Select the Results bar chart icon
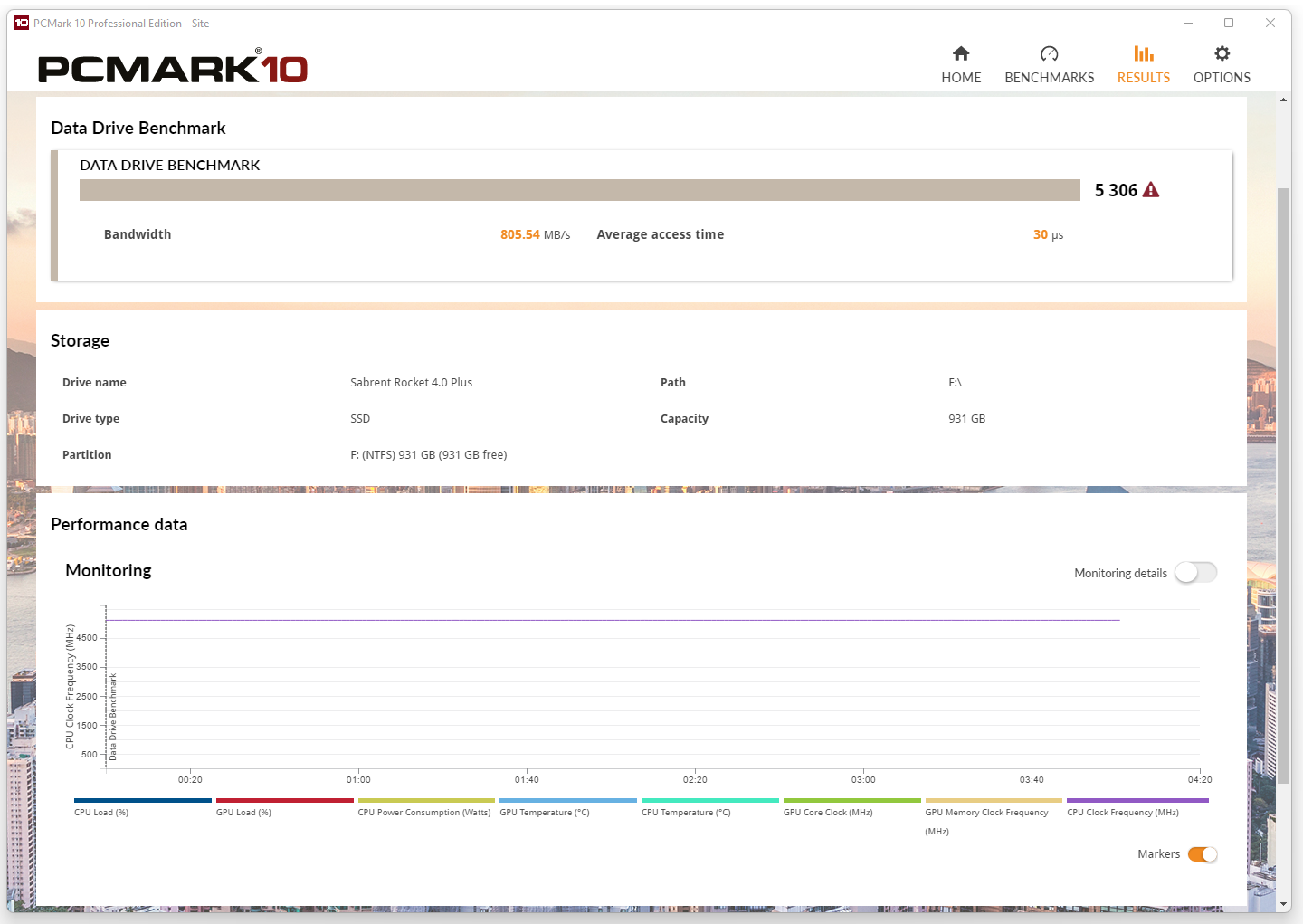 [x=1144, y=53]
